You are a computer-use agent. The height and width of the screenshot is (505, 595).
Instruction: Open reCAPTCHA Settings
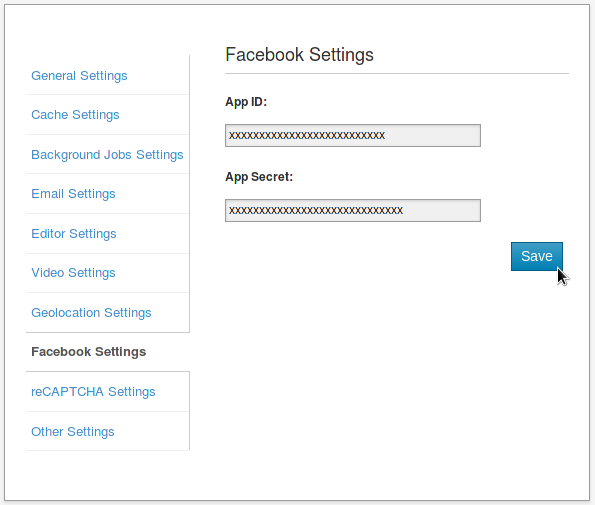(93, 392)
